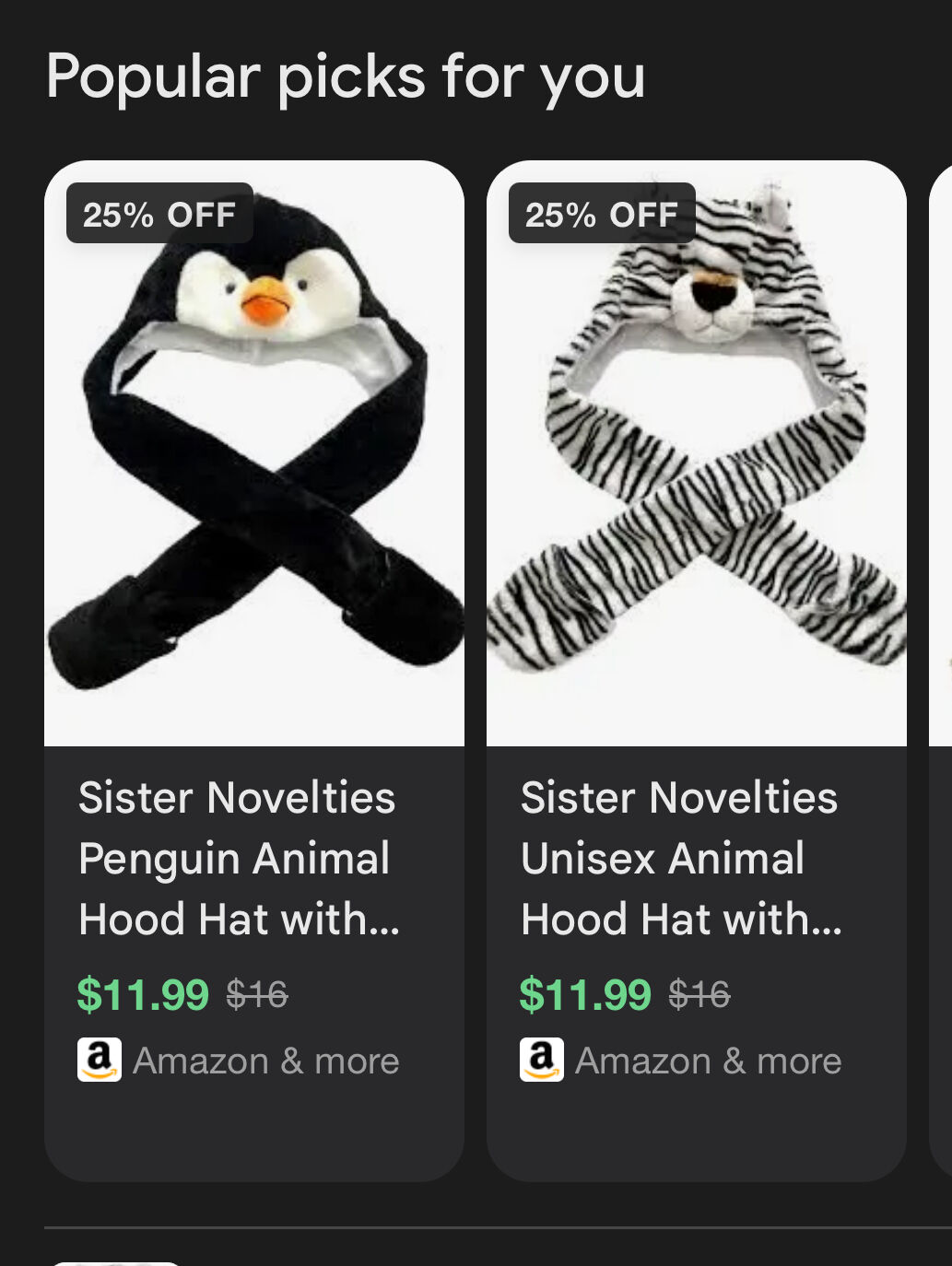Tap the horizontal divider under the product cards
The width and height of the screenshot is (952, 1266).
(x=498, y=1227)
